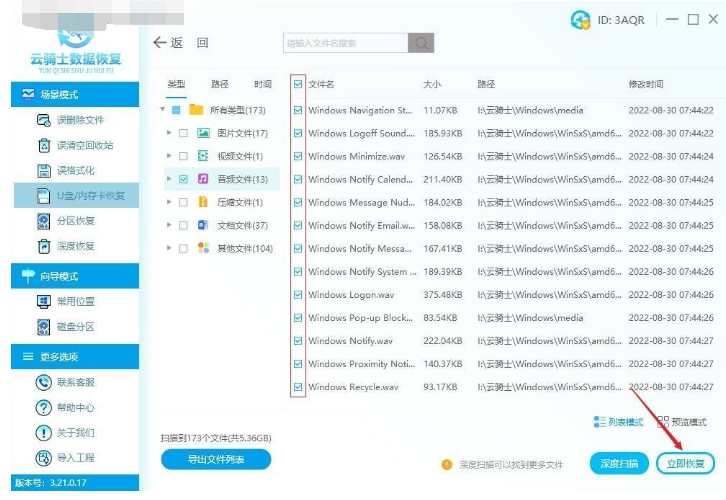
Task: Expand the 其他文件(104) tree node
Action: pos(166,248)
